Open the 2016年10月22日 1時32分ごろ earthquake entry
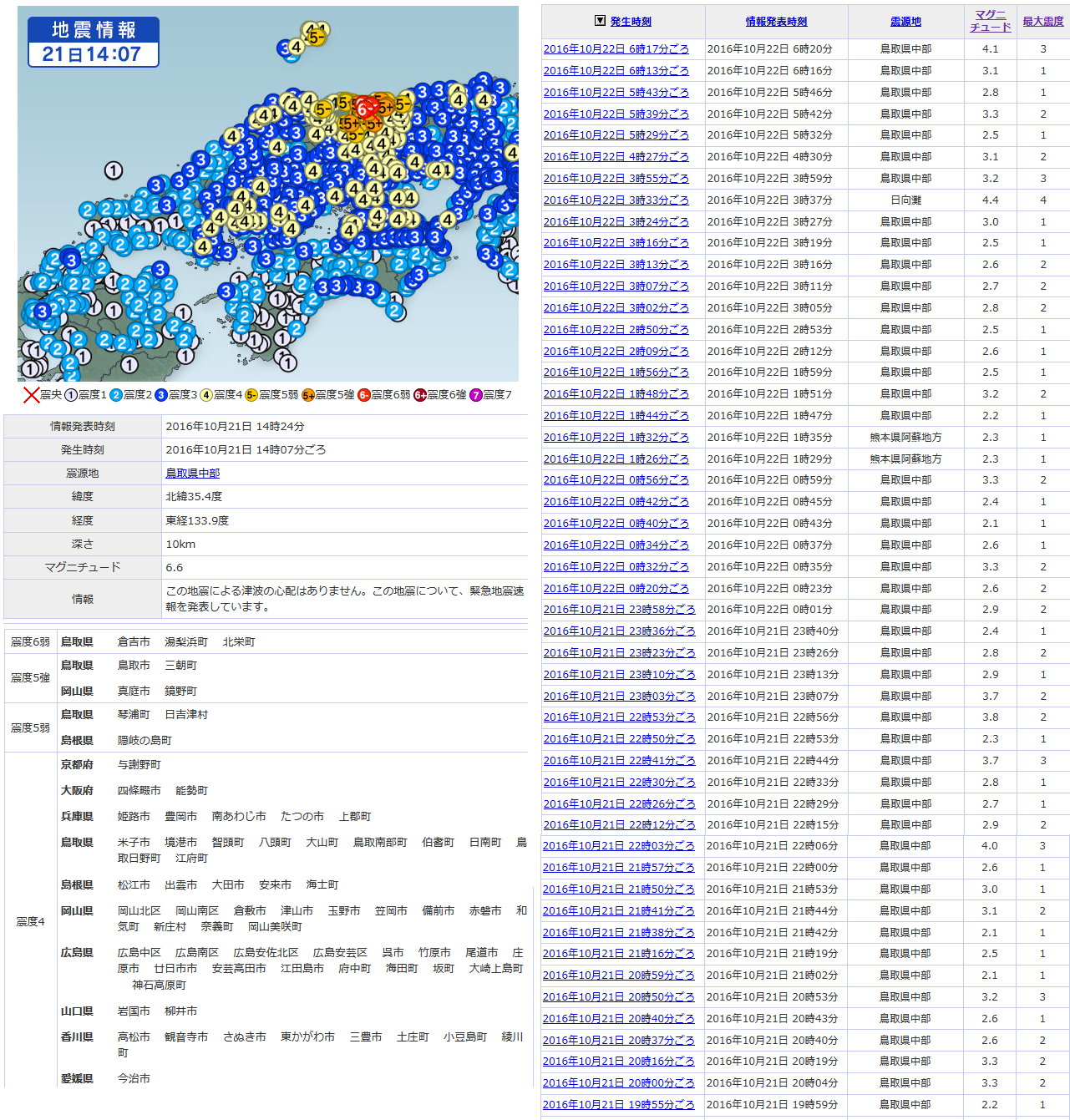 click(616, 438)
